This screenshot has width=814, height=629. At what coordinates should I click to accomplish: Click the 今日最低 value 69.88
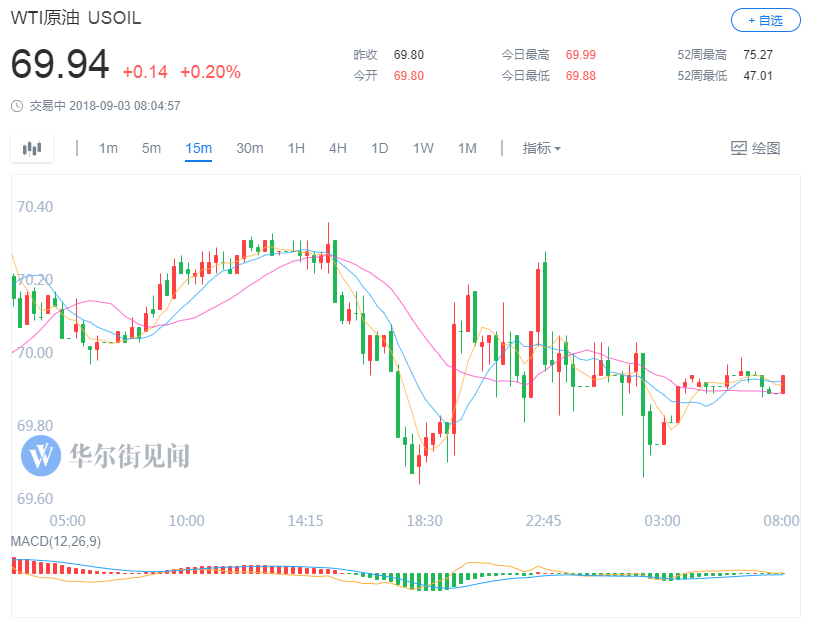pos(580,76)
